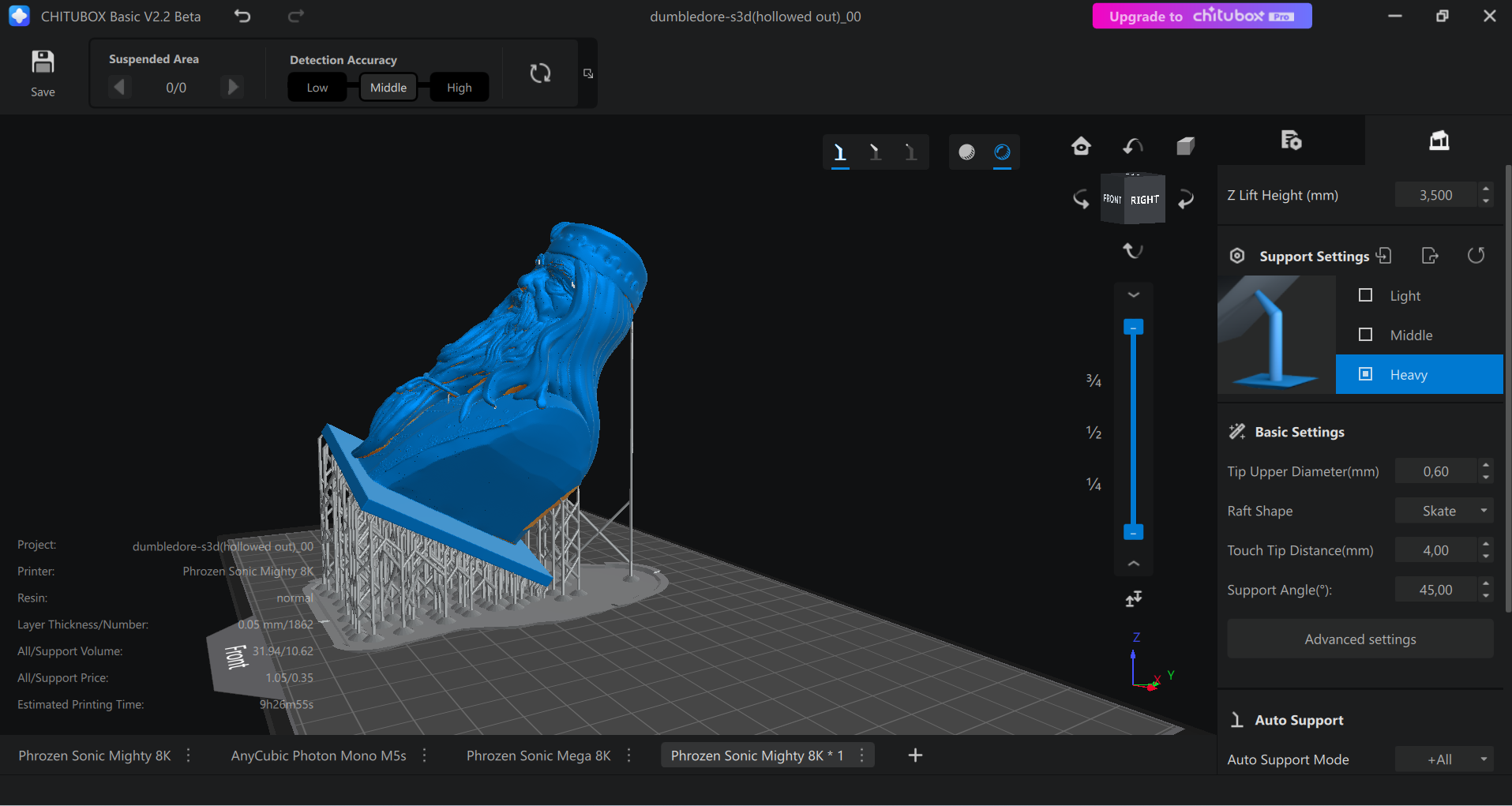Open options menu for AnyCubic Photon Mono M5s tab
This screenshot has height=806, width=1512.
pos(424,755)
